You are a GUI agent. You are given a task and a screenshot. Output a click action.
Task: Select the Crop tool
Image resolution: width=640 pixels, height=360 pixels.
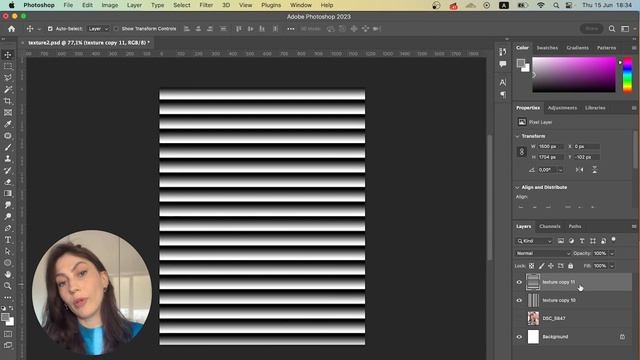point(8,101)
